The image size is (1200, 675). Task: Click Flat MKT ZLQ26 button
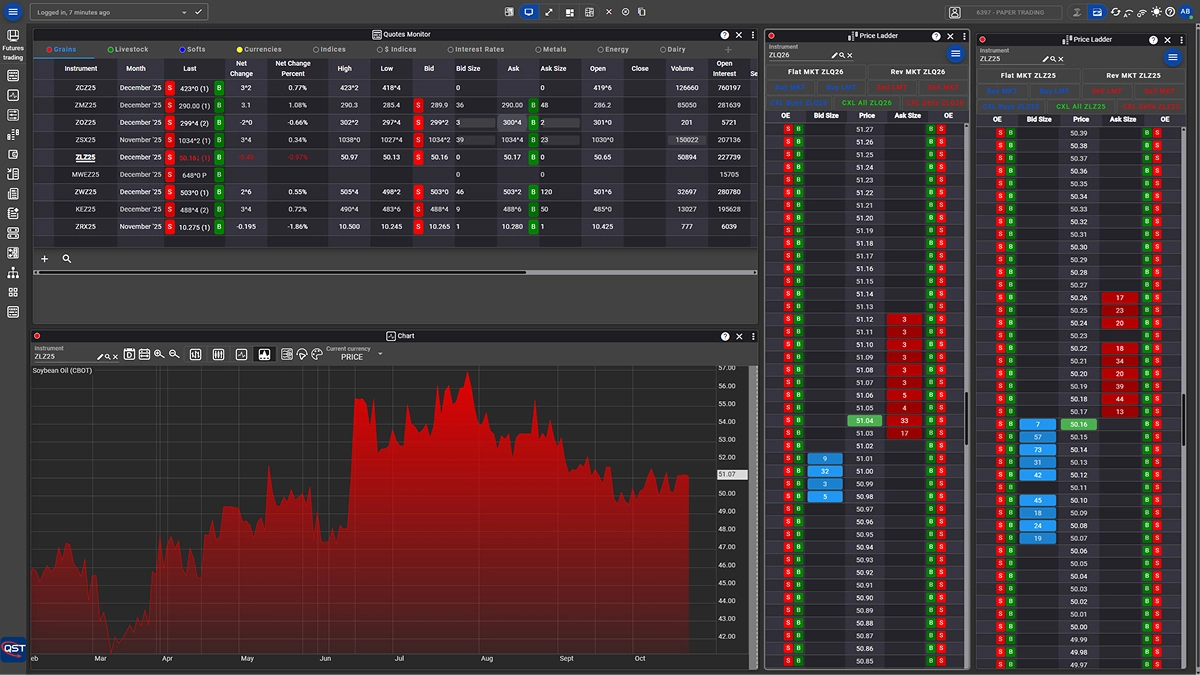point(815,72)
